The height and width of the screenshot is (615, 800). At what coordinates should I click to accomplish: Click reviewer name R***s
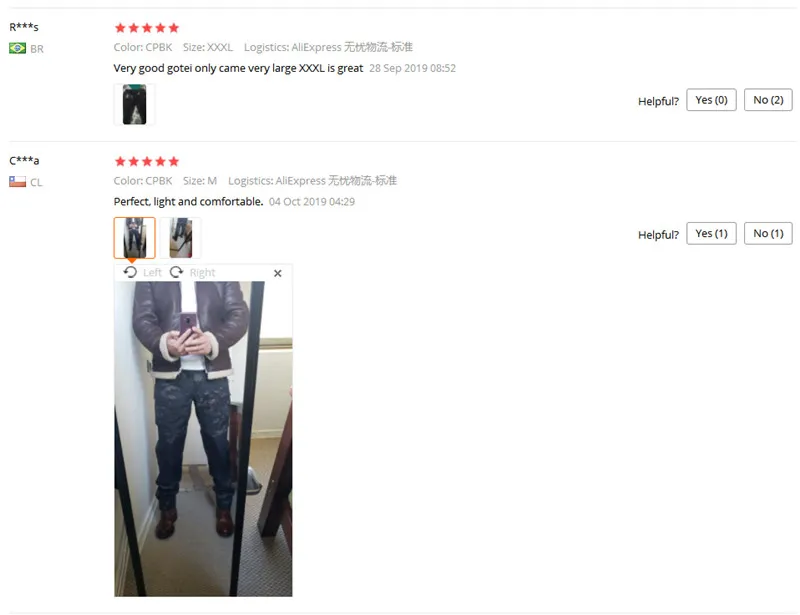(24, 27)
